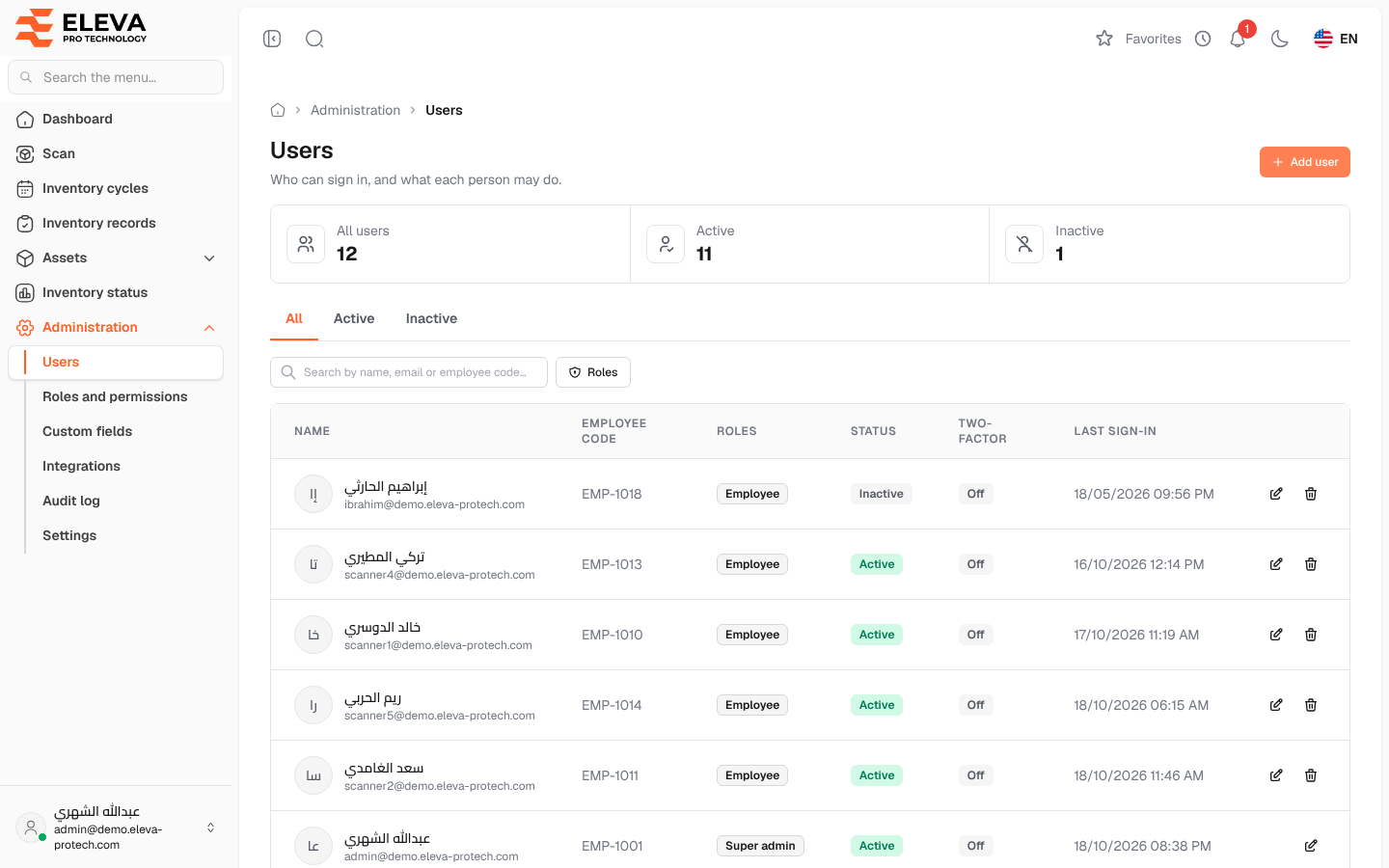Image resolution: width=1389 pixels, height=868 pixels.
Task: Select the All tab
Action: [294, 318]
